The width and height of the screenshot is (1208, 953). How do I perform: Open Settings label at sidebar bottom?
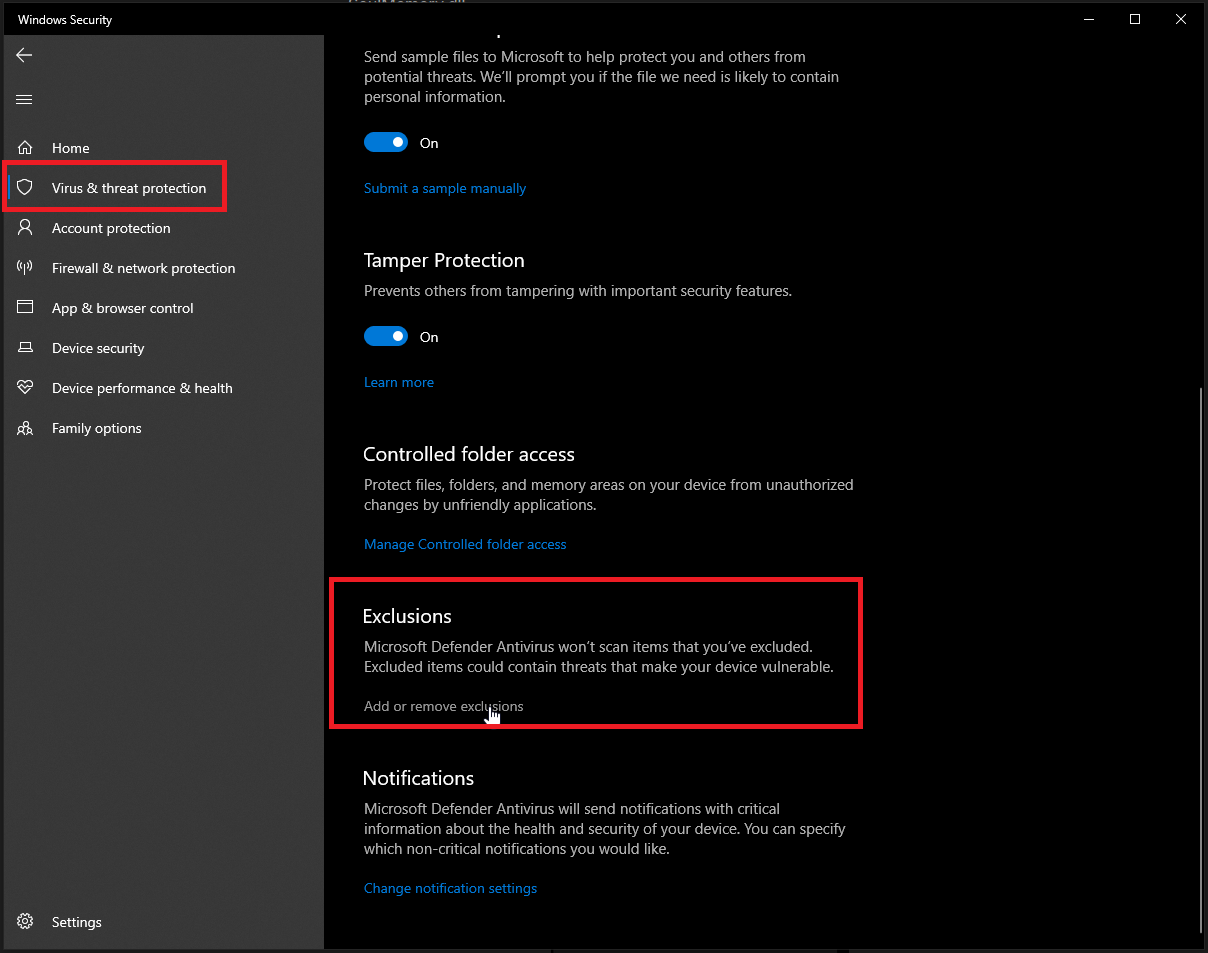click(x=77, y=922)
